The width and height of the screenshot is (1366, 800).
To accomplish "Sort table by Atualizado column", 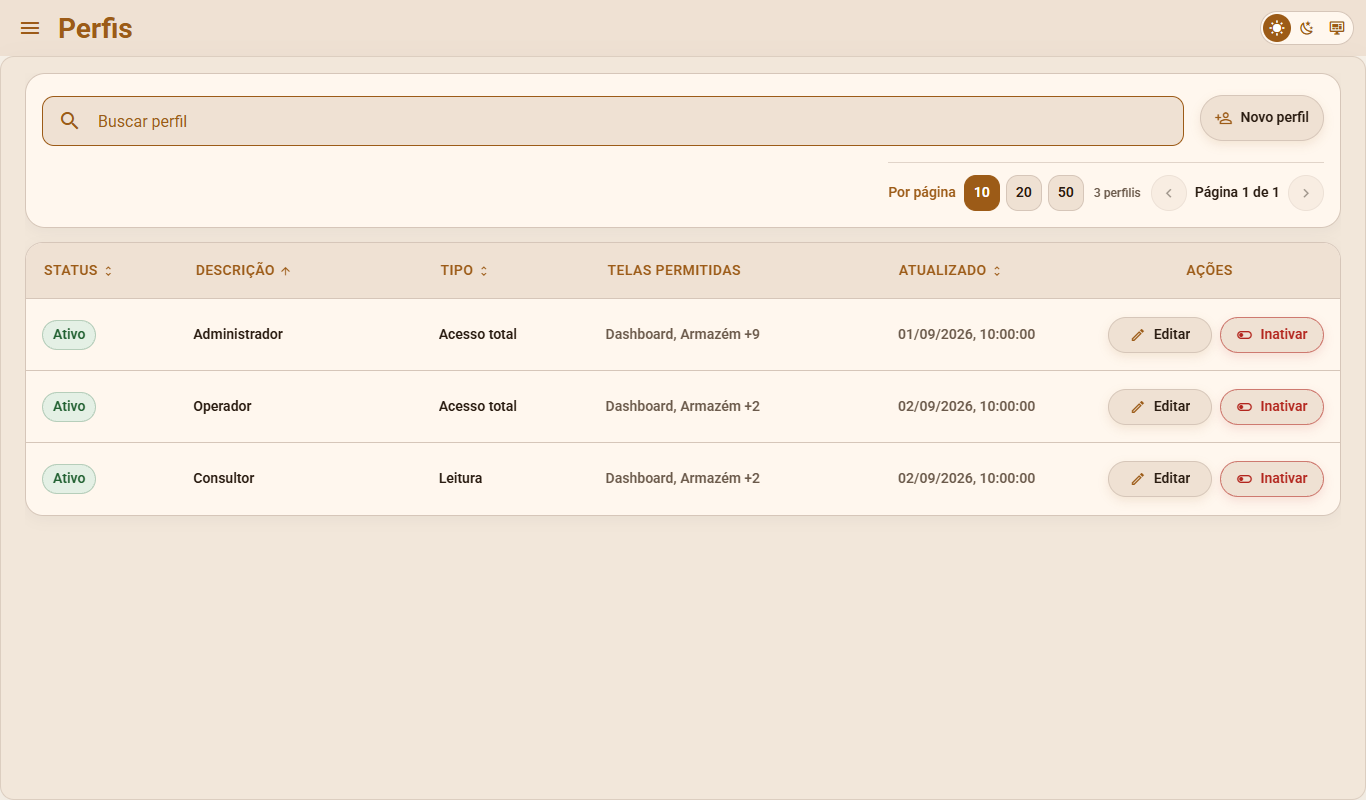I will [x=950, y=270].
